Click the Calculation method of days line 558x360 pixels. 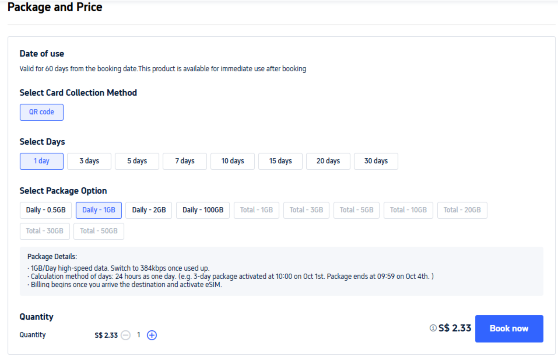pos(231,276)
